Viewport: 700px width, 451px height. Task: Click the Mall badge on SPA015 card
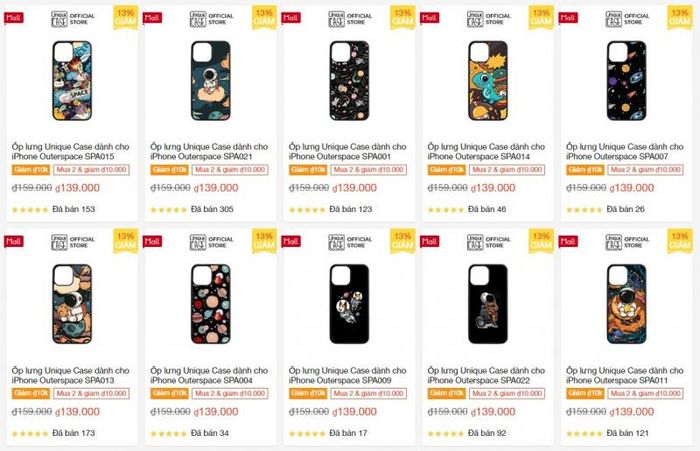13,18
